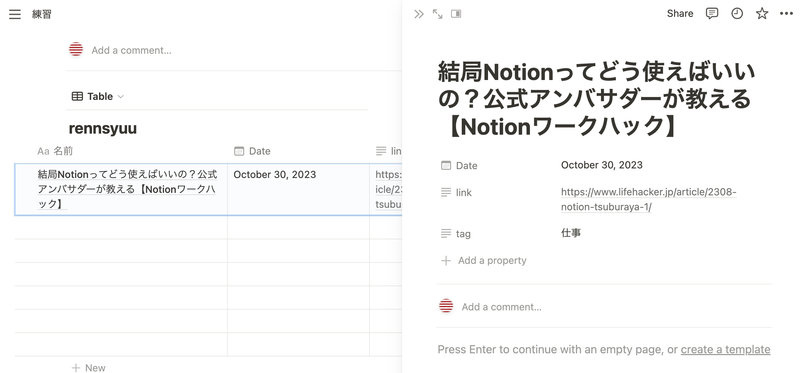Click the Date calendar icon in the side panel
Image resolution: width=800 pixels, height=373 pixels.
[x=446, y=165]
